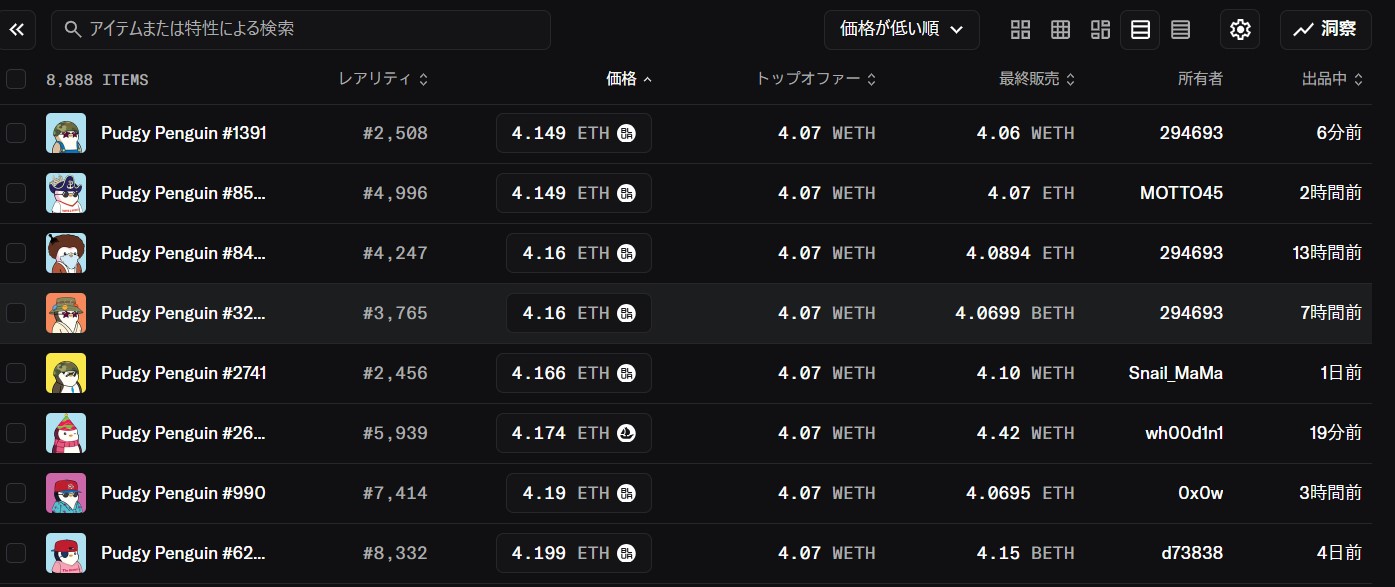Select the checkbox for Pudgy Penguin #1391

[x=16, y=133]
